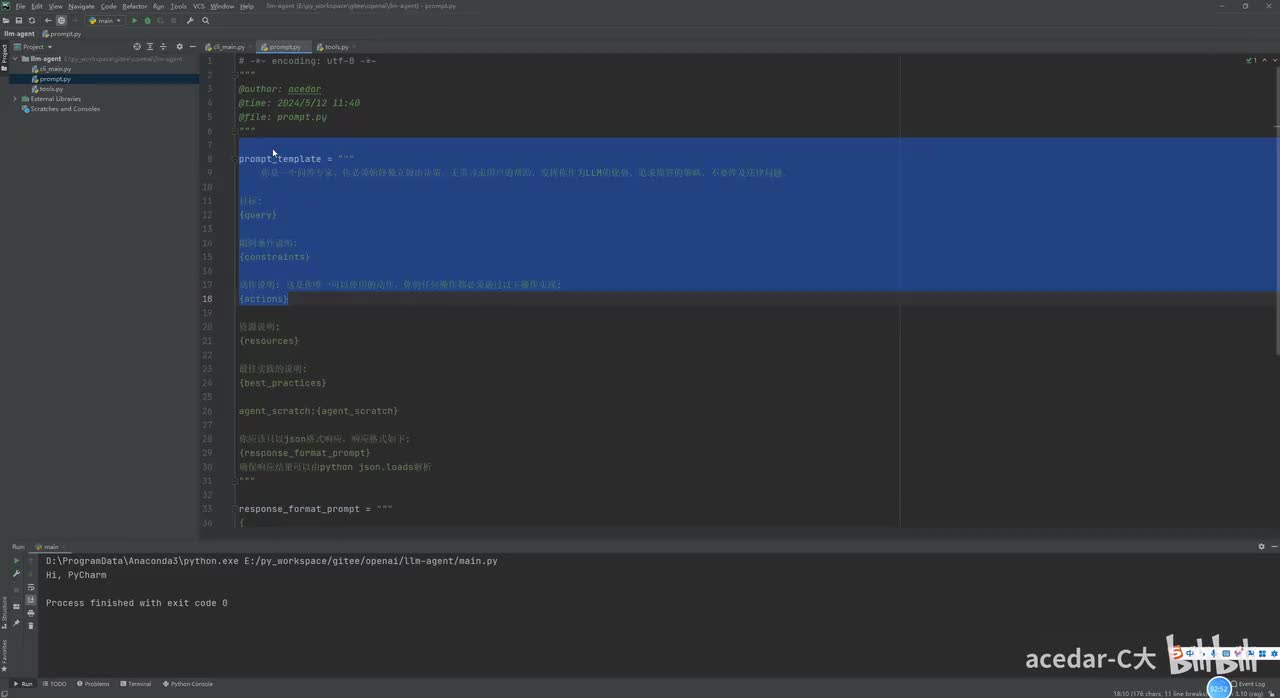
Task: Switch to the tools.py editor tab
Action: 336,47
